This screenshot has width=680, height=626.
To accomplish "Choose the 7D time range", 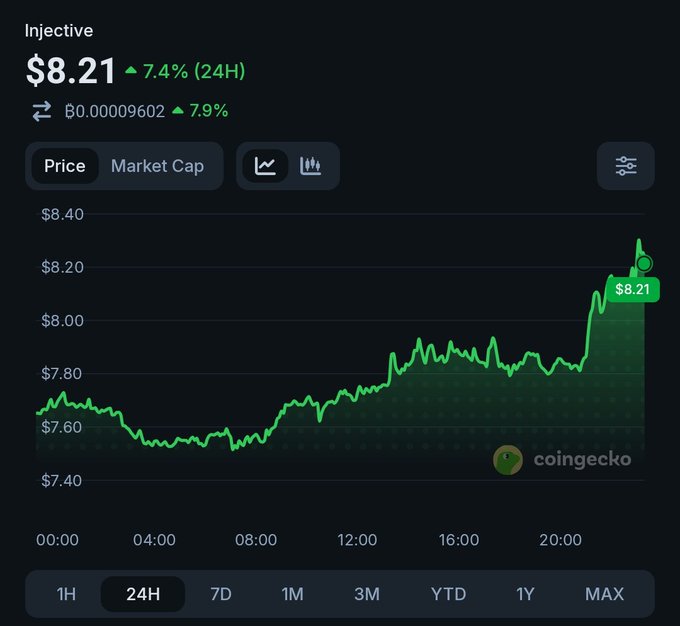I will click(x=221, y=594).
